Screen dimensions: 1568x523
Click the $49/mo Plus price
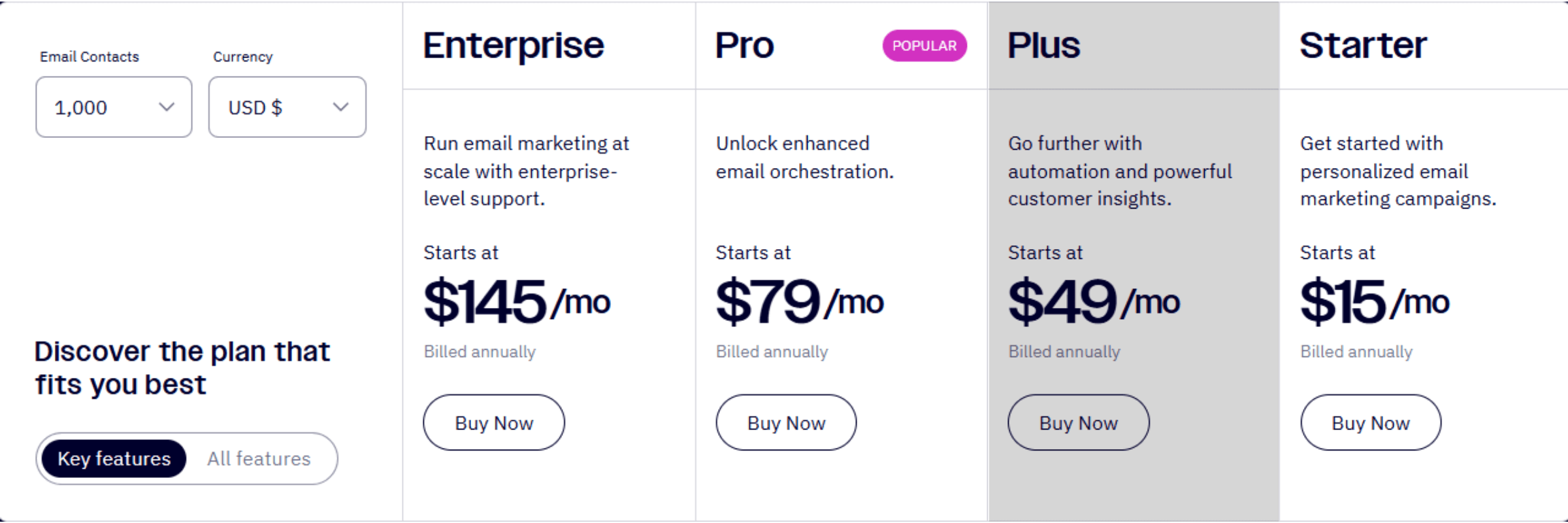click(1092, 301)
